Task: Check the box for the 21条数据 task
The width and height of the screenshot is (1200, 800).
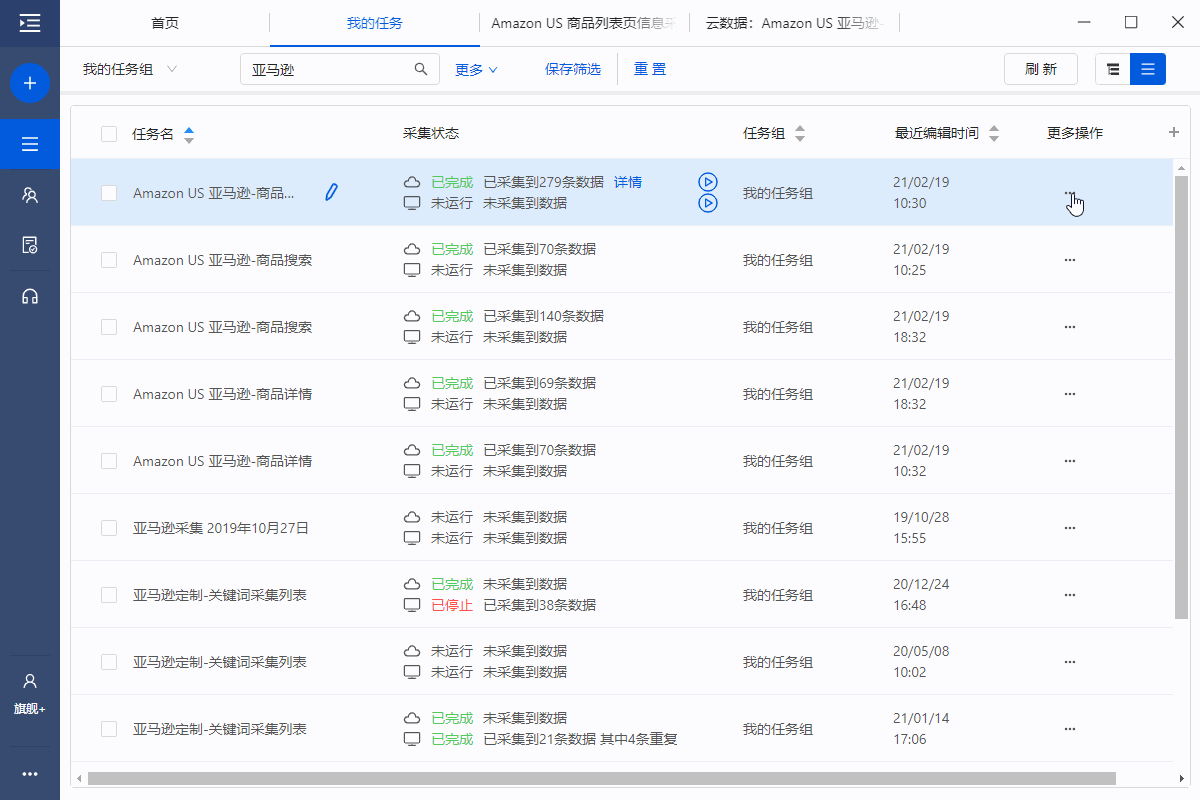Action: click(109, 729)
